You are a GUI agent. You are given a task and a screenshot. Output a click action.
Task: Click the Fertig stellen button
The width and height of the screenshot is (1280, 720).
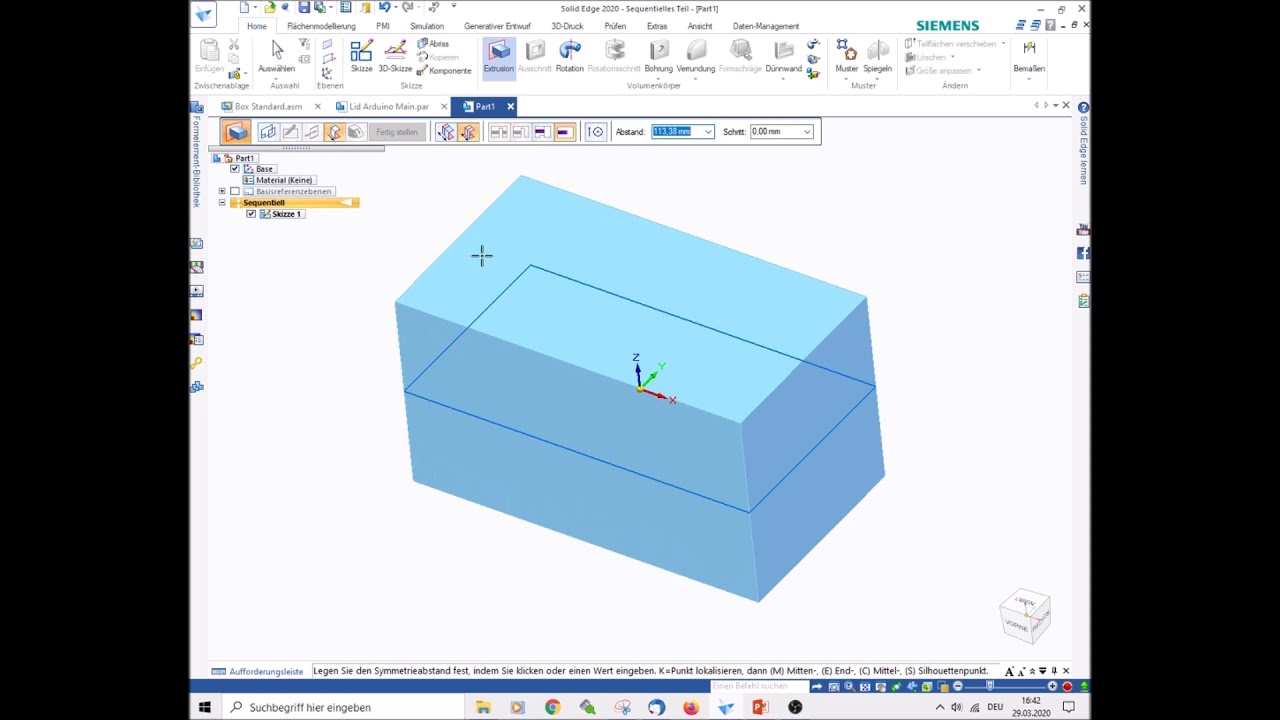[397, 132]
